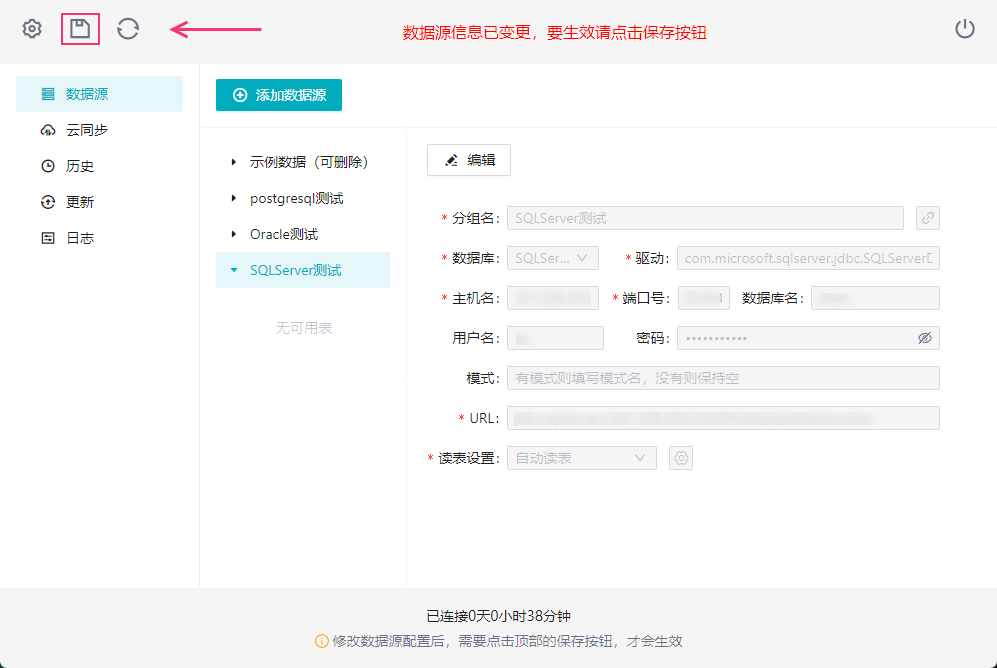Select the Oracle测试 data source
Viewport: 997px width, 668px height.
tap(284, 234)
